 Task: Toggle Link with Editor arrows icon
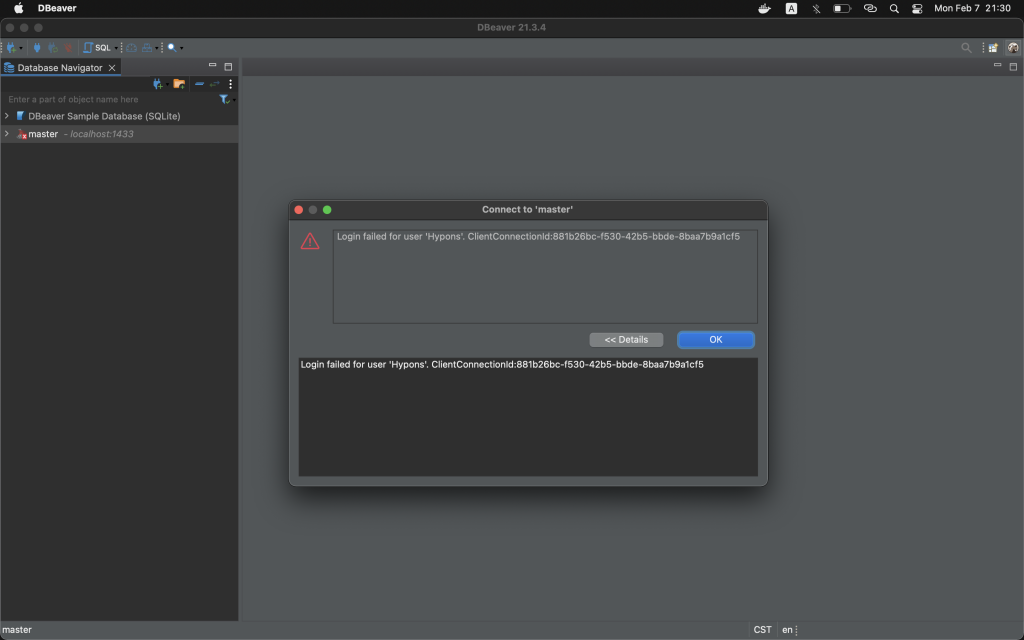click(x=214, y=84)
